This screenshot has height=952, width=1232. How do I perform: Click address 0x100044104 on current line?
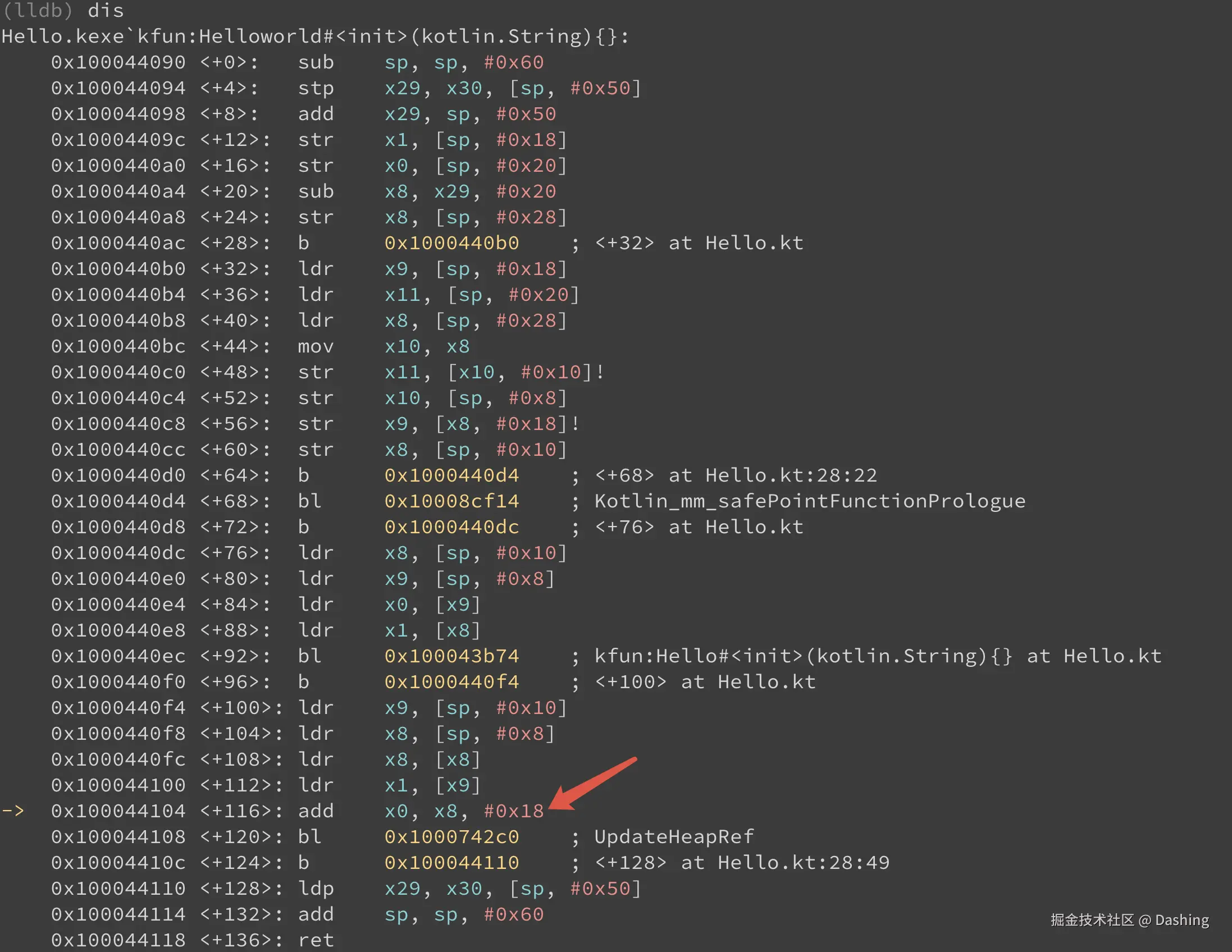point(118,811)
